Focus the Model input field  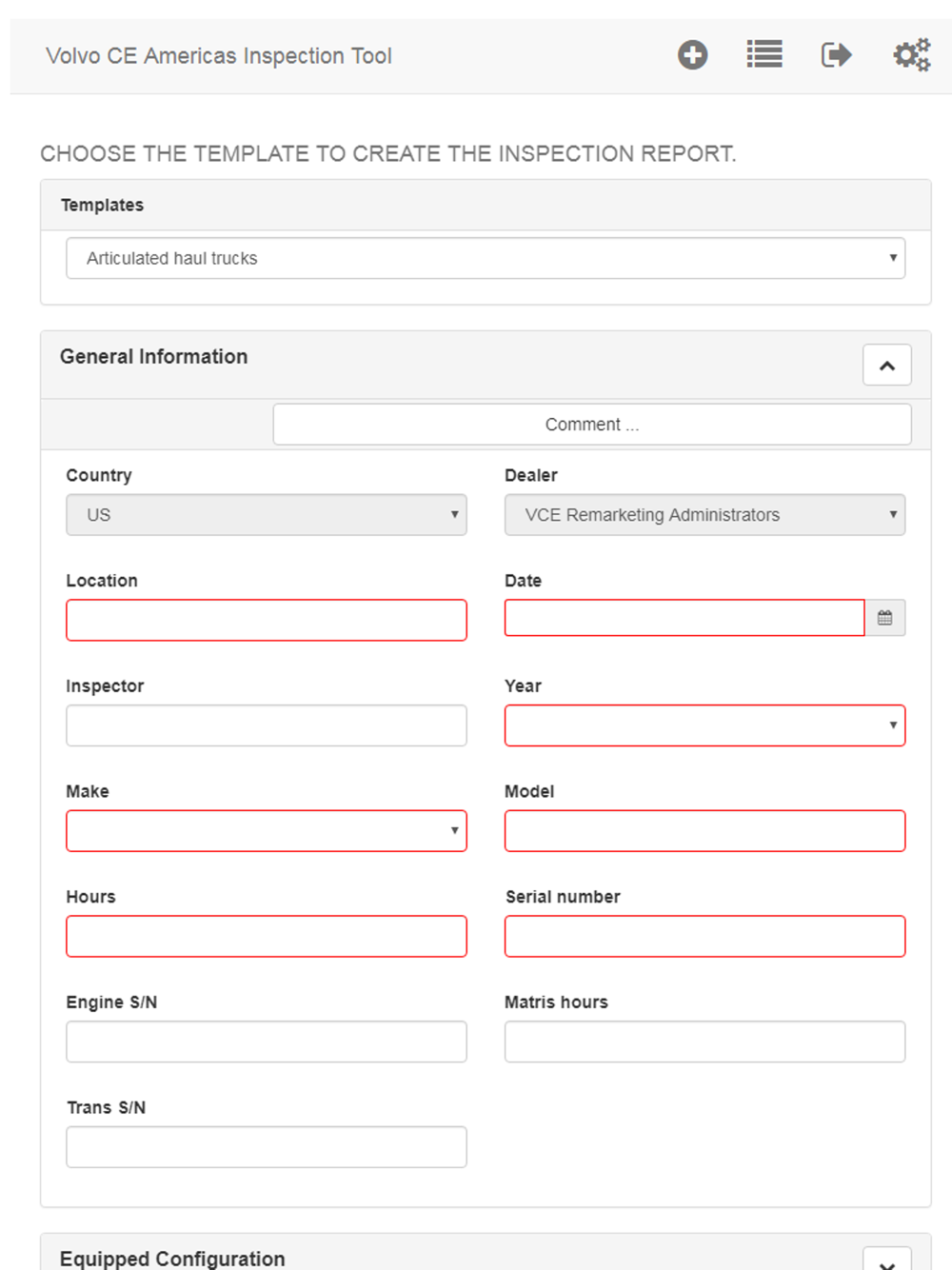[x=704, y=831]
